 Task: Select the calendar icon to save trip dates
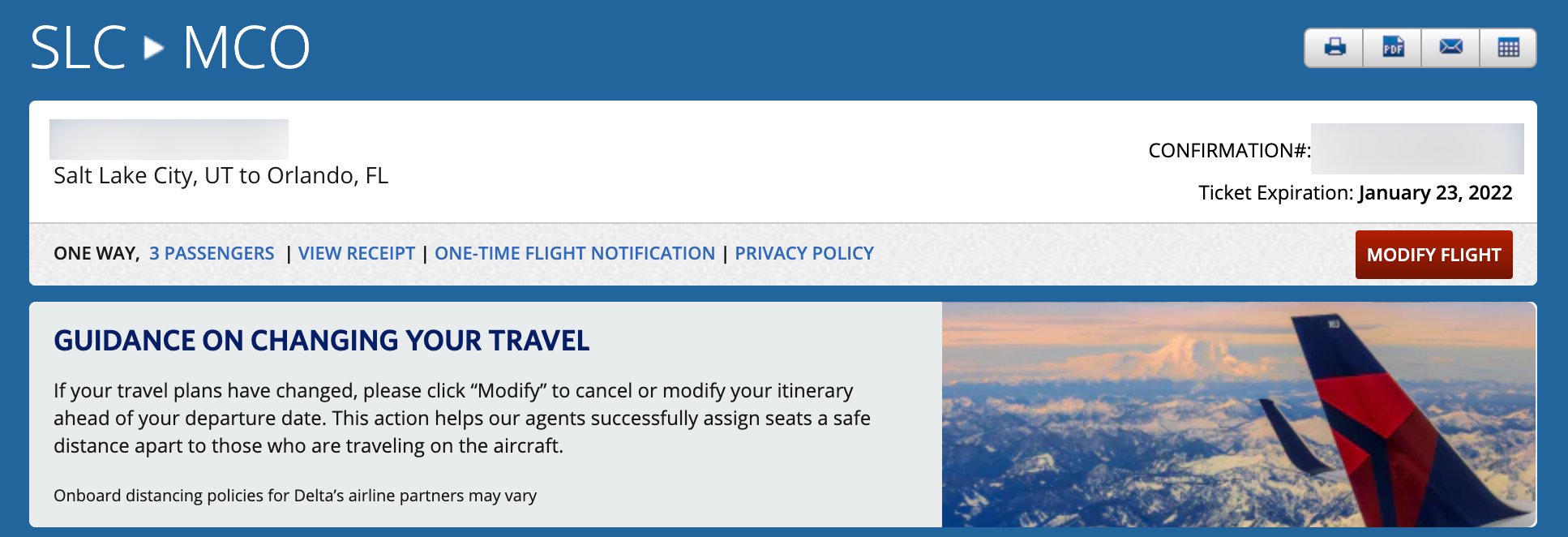tap(1508, 47)
